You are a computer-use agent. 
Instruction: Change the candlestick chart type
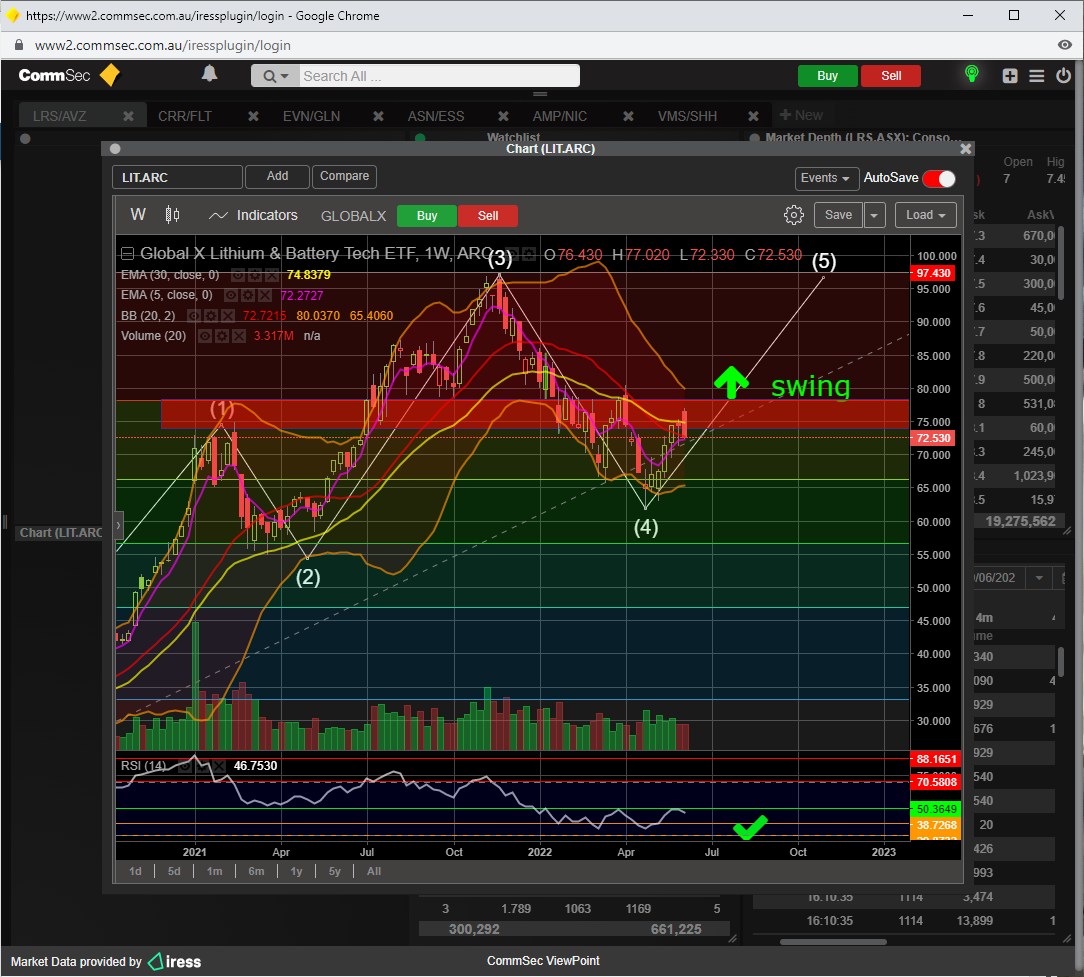[x=172, y=215]
